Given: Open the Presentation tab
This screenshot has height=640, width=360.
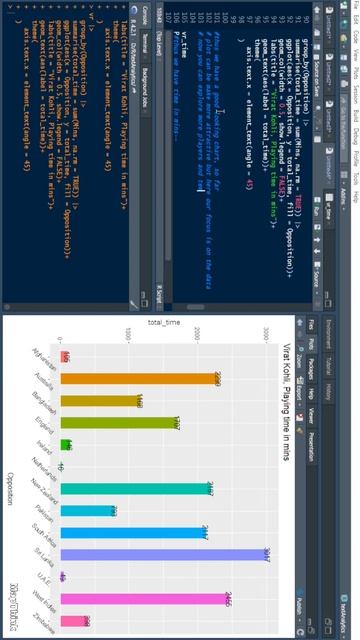Looking at the screenshot, I should click(x=311, y=446).
